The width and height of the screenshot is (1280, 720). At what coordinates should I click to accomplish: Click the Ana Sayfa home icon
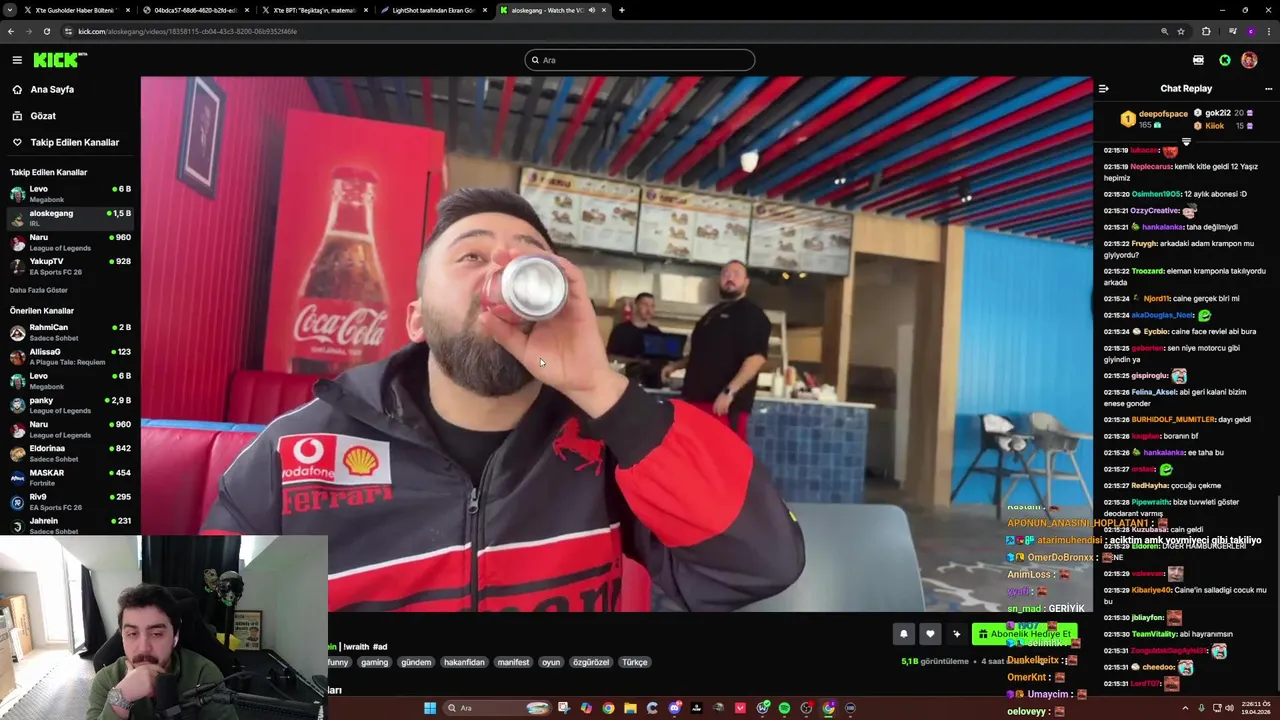(x=17, y=89)
